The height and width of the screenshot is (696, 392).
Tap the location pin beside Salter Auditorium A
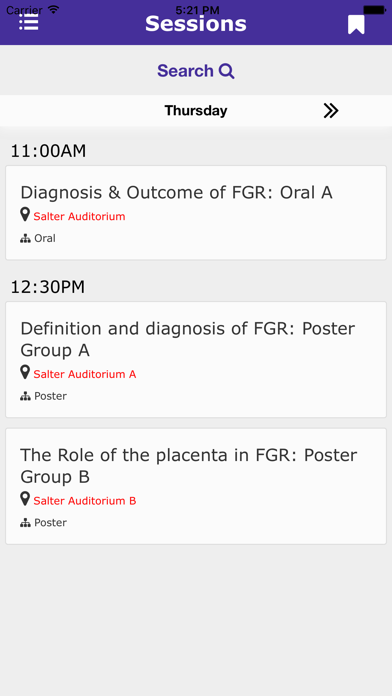pyautogui.click(x=25, y=372)
